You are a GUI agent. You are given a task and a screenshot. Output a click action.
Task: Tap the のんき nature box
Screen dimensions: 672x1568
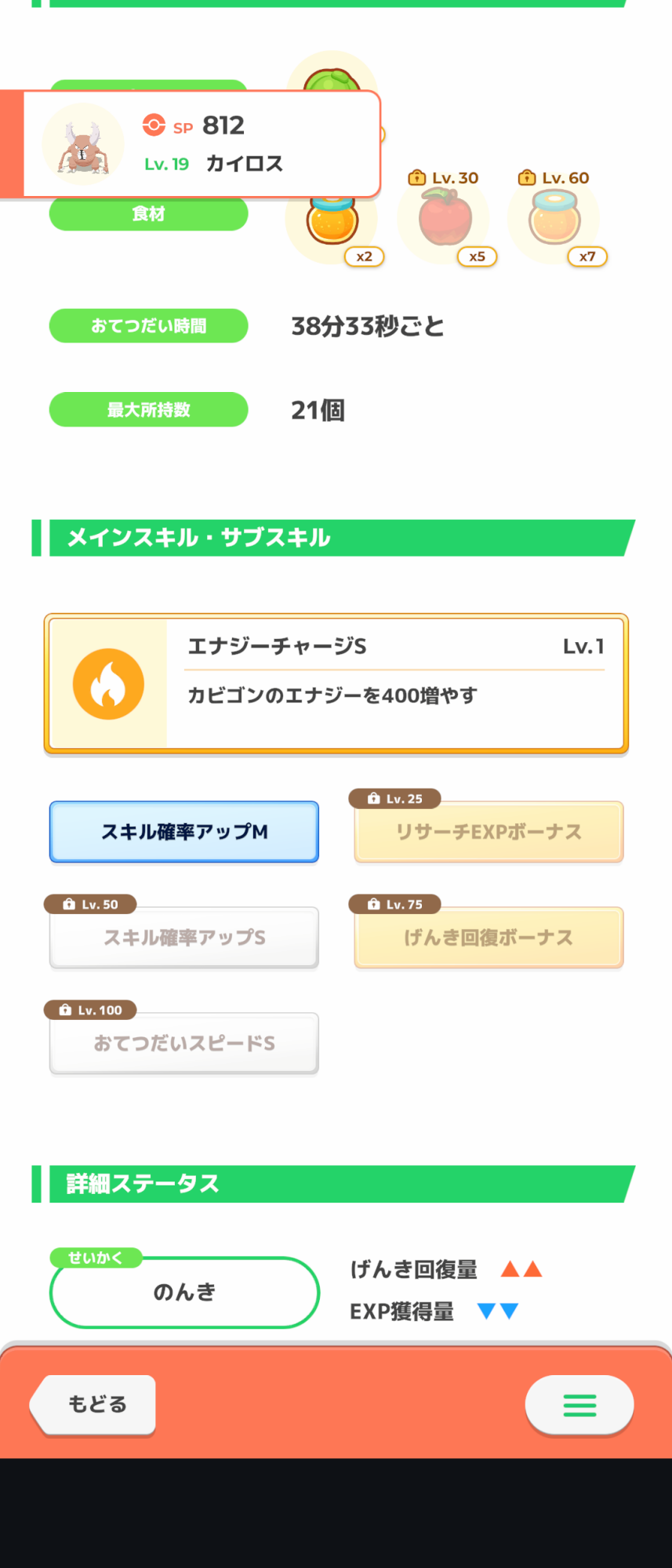point(184,1292)
